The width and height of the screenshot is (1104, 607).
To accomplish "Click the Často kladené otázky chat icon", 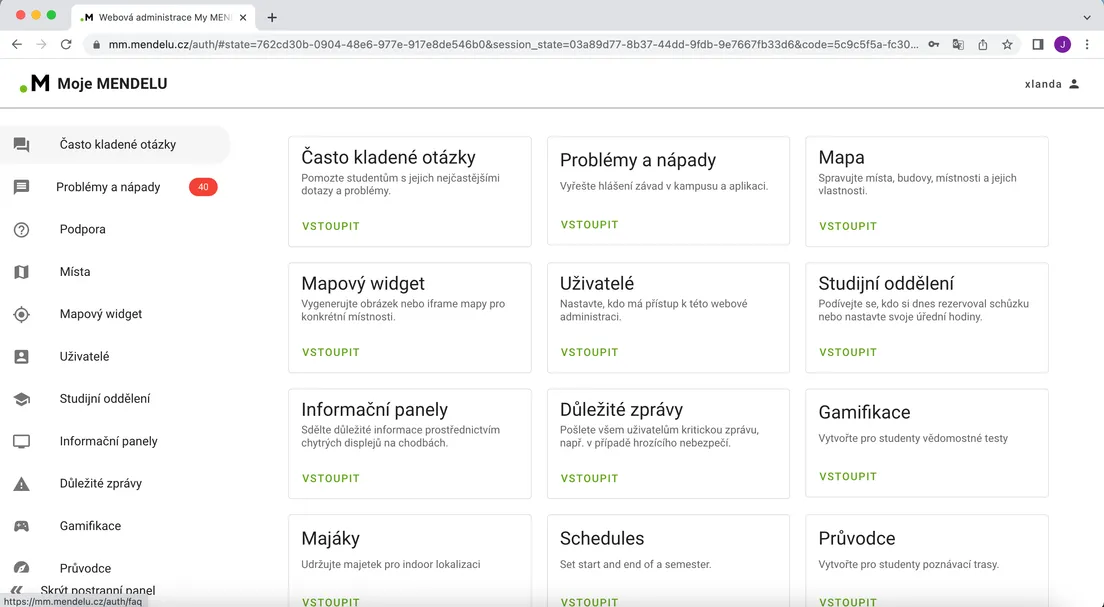I will click(22, 144).
